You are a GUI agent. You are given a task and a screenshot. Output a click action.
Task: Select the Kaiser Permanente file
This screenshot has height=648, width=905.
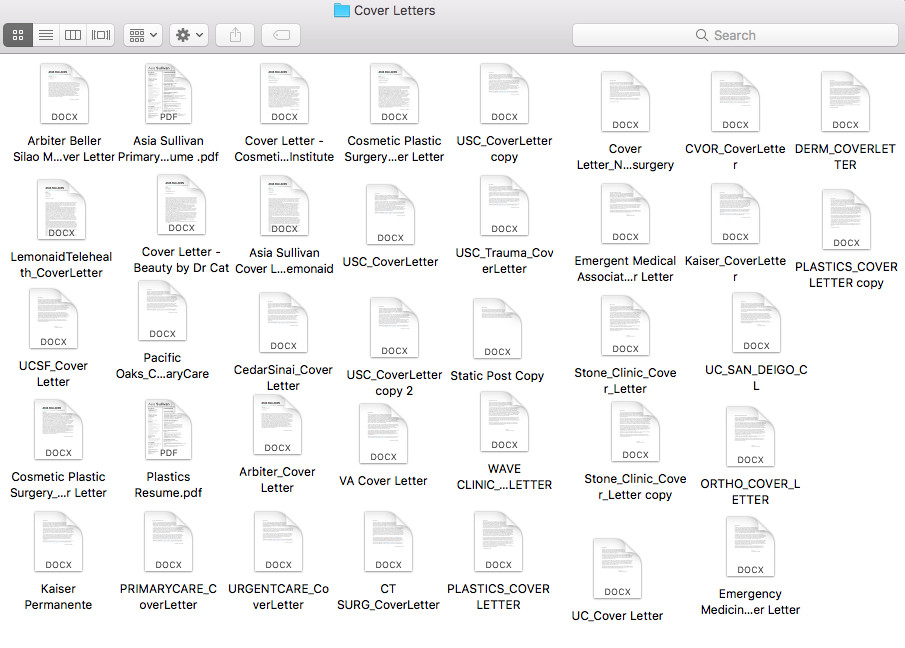[x=58, y=542]
